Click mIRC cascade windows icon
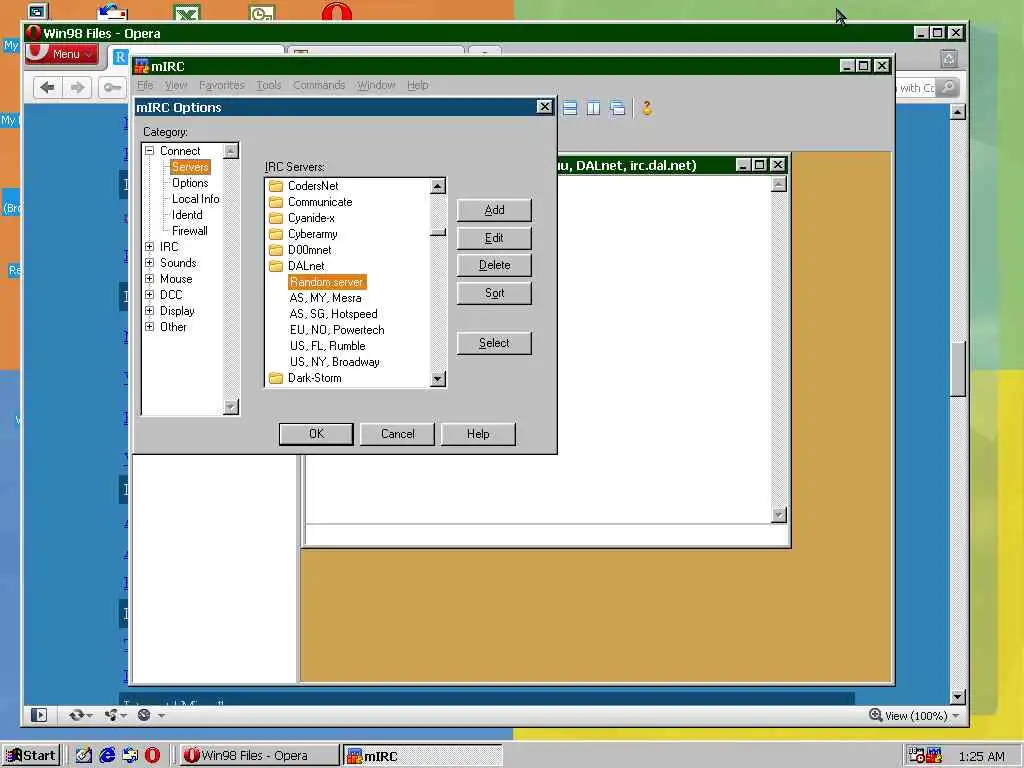This screenshot has width=1024, height=768. (617, 108)
